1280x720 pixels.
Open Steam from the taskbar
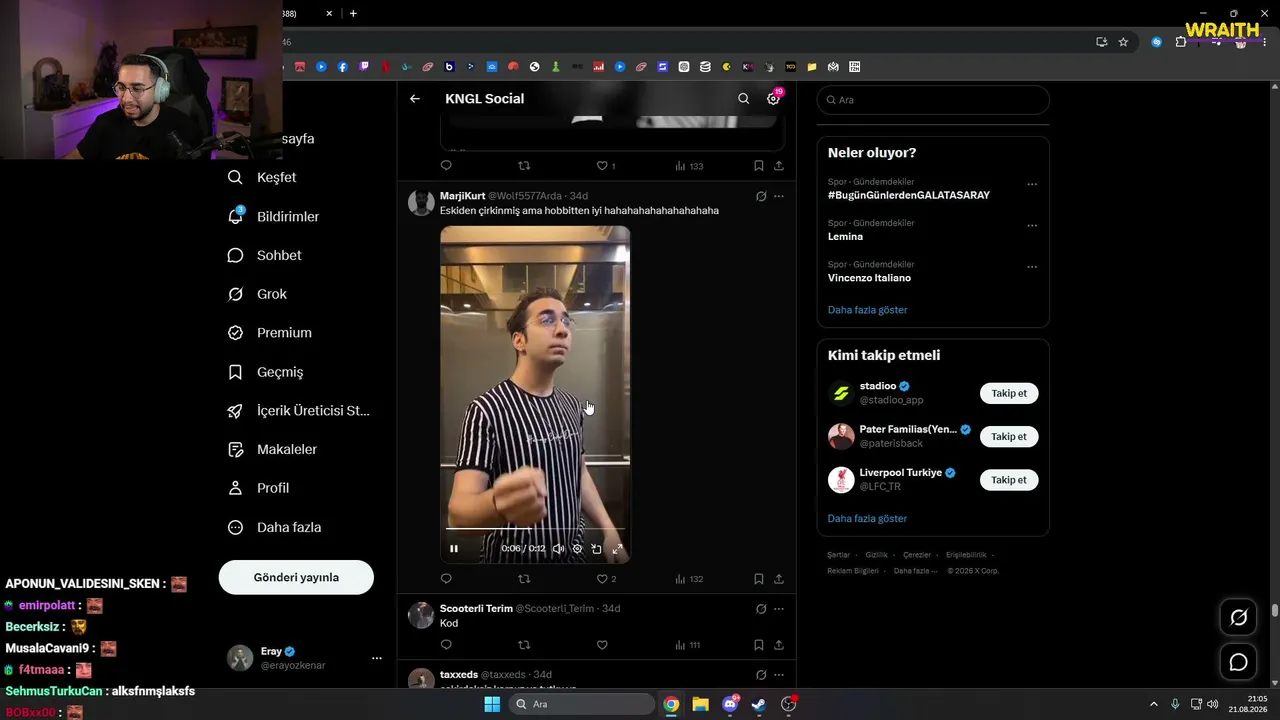(759, 704)
